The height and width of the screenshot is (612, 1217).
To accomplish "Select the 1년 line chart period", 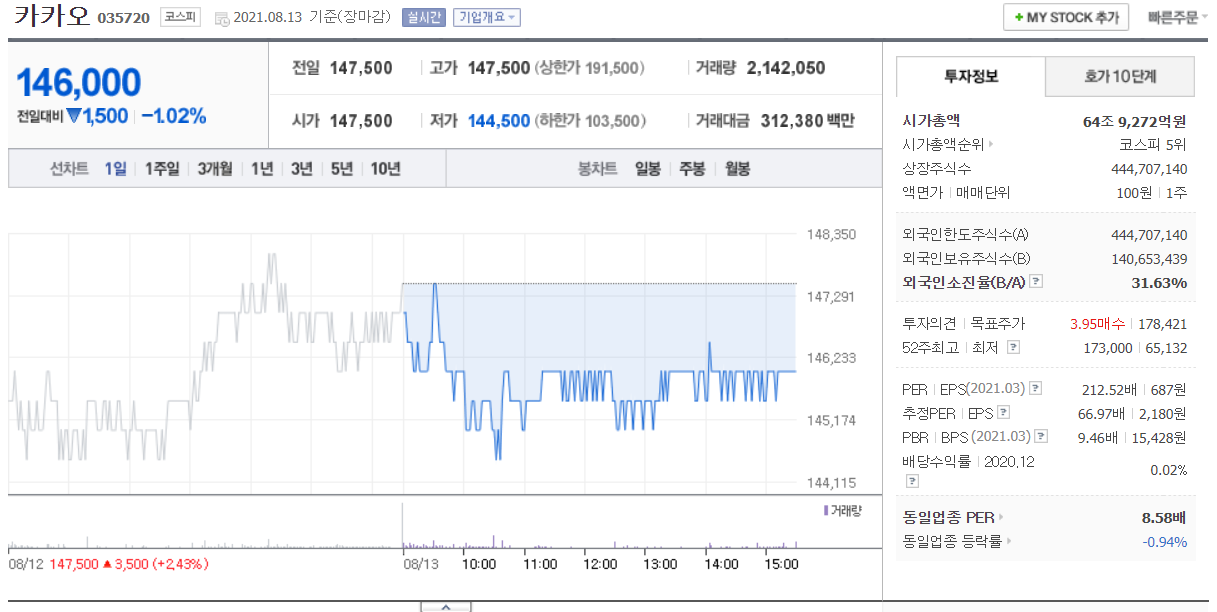I will coord(262,169).
